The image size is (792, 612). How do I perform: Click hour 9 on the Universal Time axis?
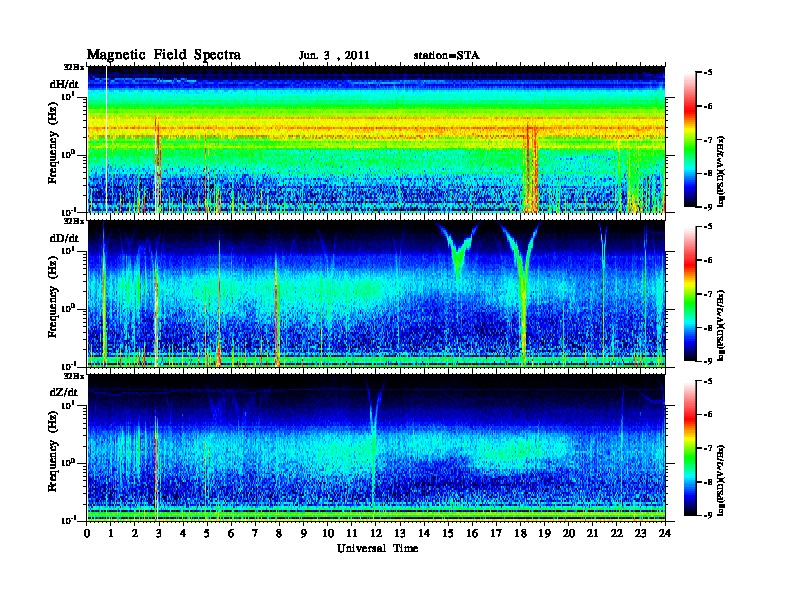pyautogui.click(x=304, y=533)
